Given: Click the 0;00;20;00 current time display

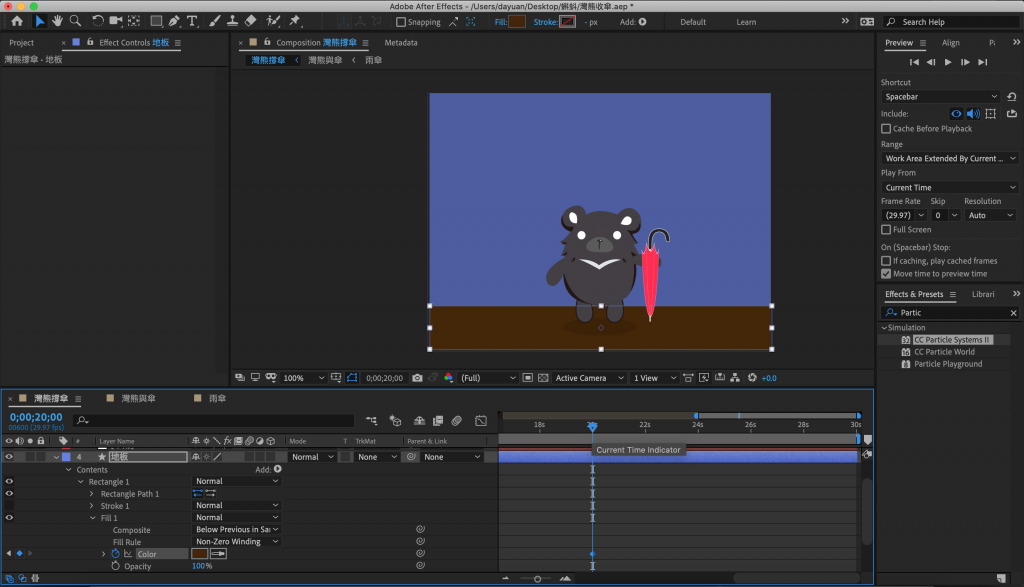Looking at the screenshot, I should point(36,417).
